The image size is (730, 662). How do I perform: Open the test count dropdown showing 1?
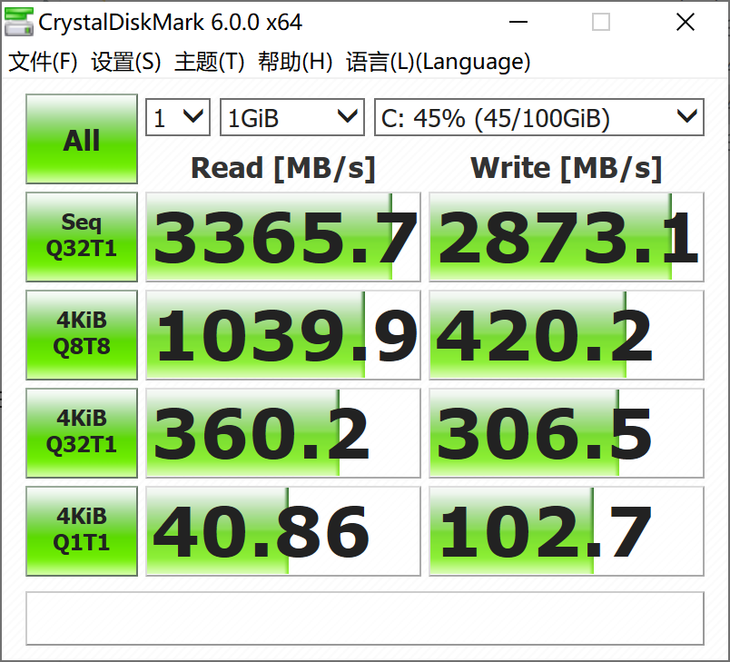pos(178,118)
